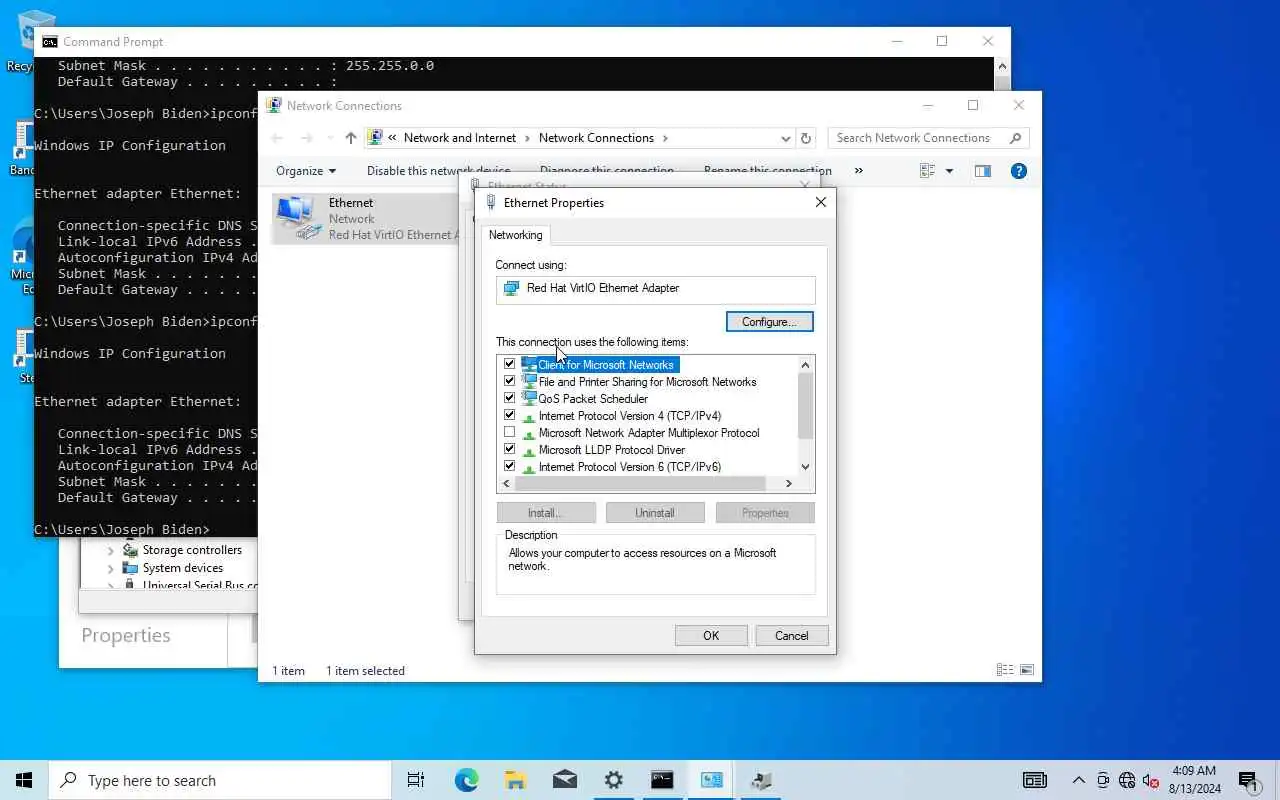
Task: Open address bar history dropdown
Action: click(786, 138)
